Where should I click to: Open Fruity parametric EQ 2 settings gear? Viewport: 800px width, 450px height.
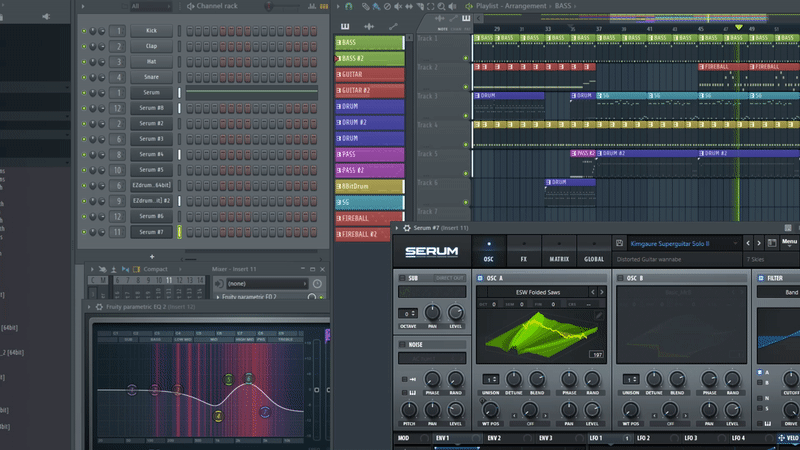pyautogui.click(x=99, y=307)
